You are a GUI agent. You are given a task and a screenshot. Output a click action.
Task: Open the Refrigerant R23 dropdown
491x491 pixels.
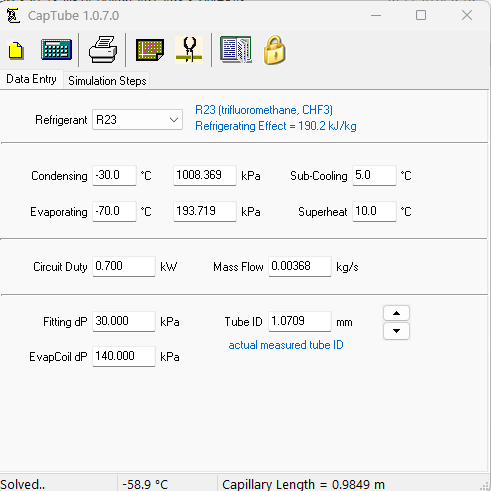[137, 120]
